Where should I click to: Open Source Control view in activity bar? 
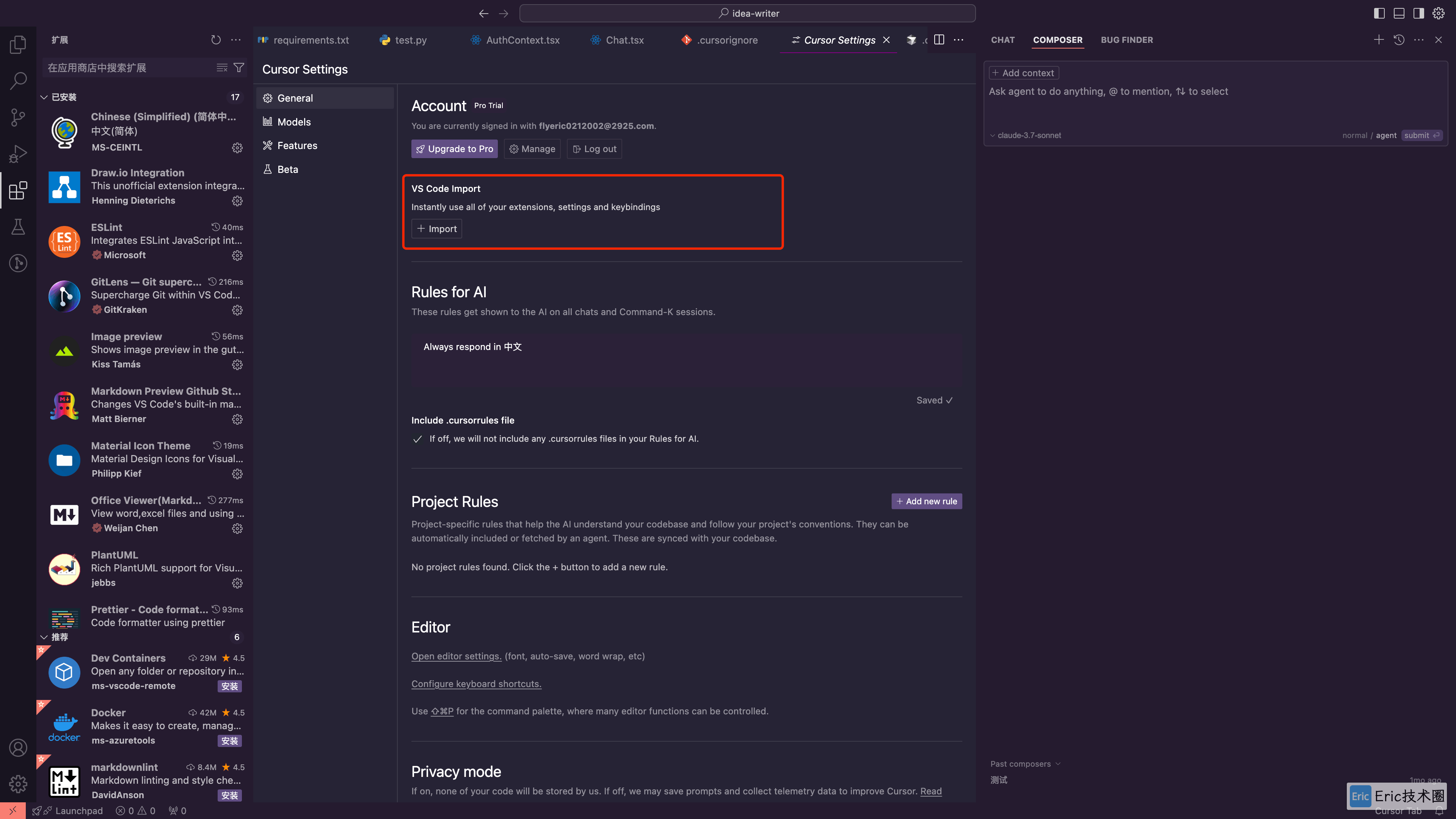coord(18,117)
